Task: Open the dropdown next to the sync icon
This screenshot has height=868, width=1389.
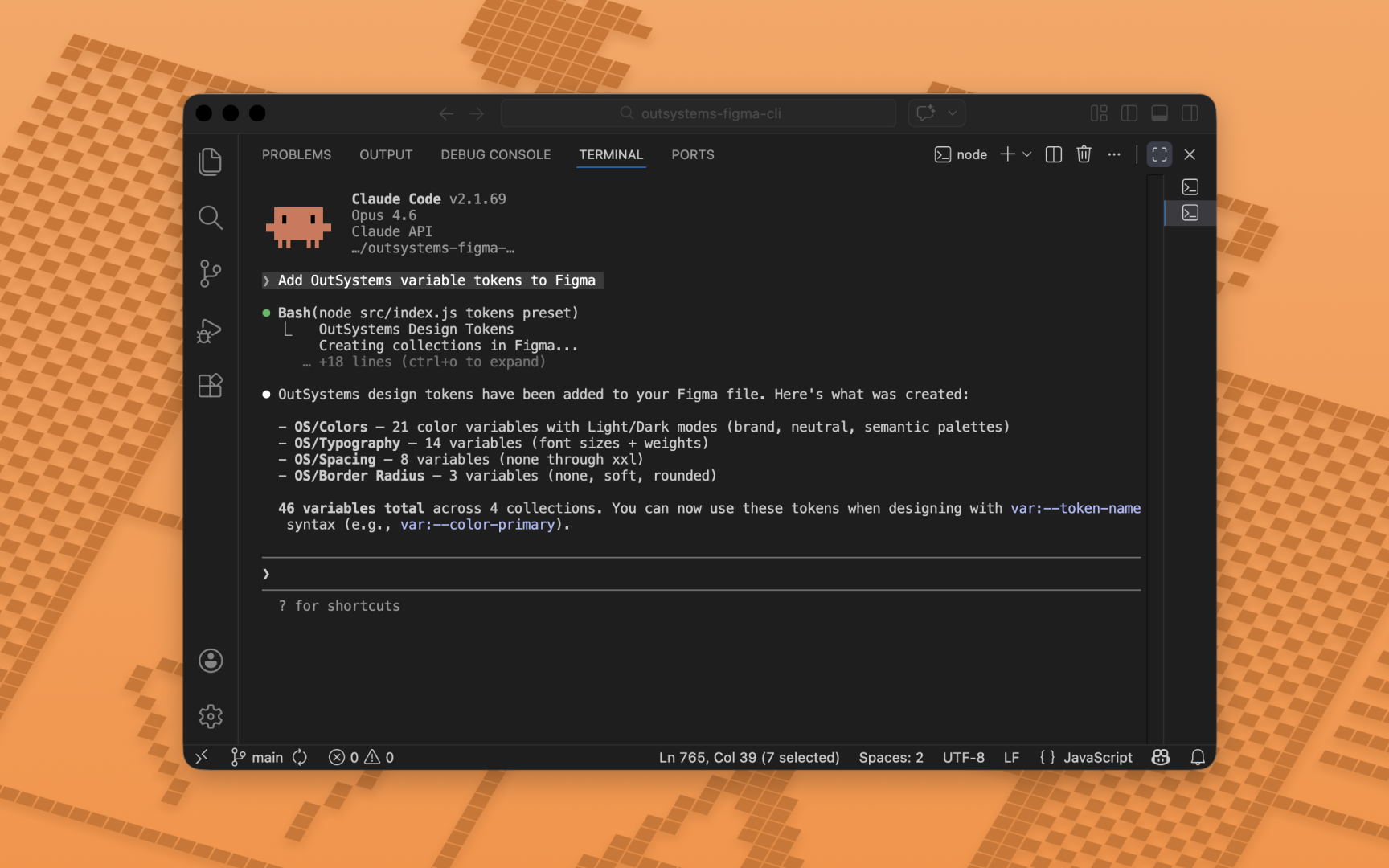Action: click(x=953, y=113)
